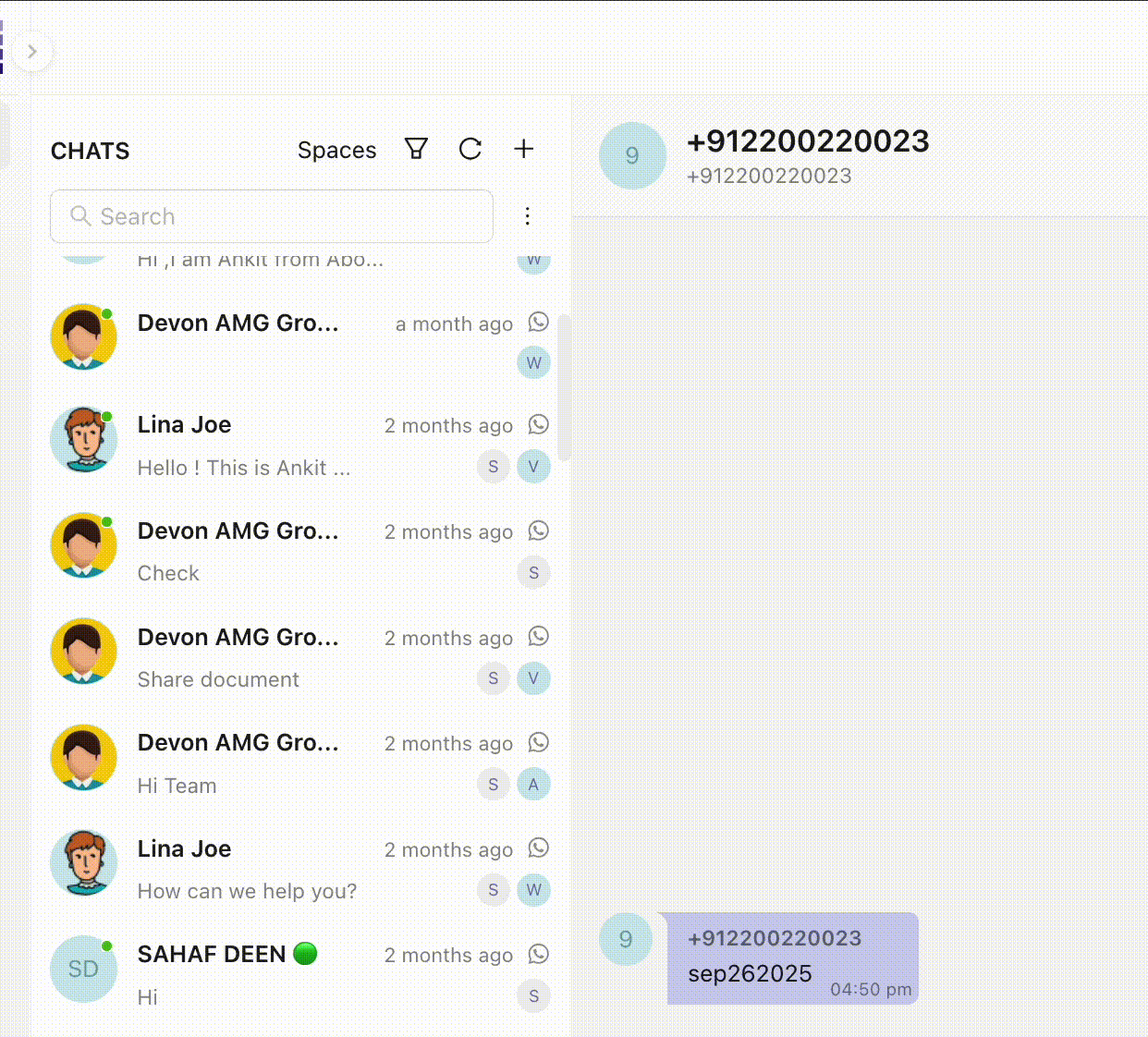Viewport: 1148px width, 1037px height.
Task: Click the filter funnel icon in chats header
Action: tap(416, 149)
